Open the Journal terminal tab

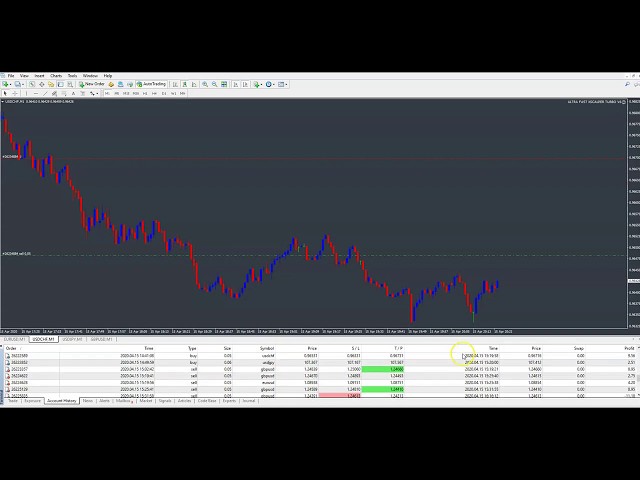(x=248, y=400)
